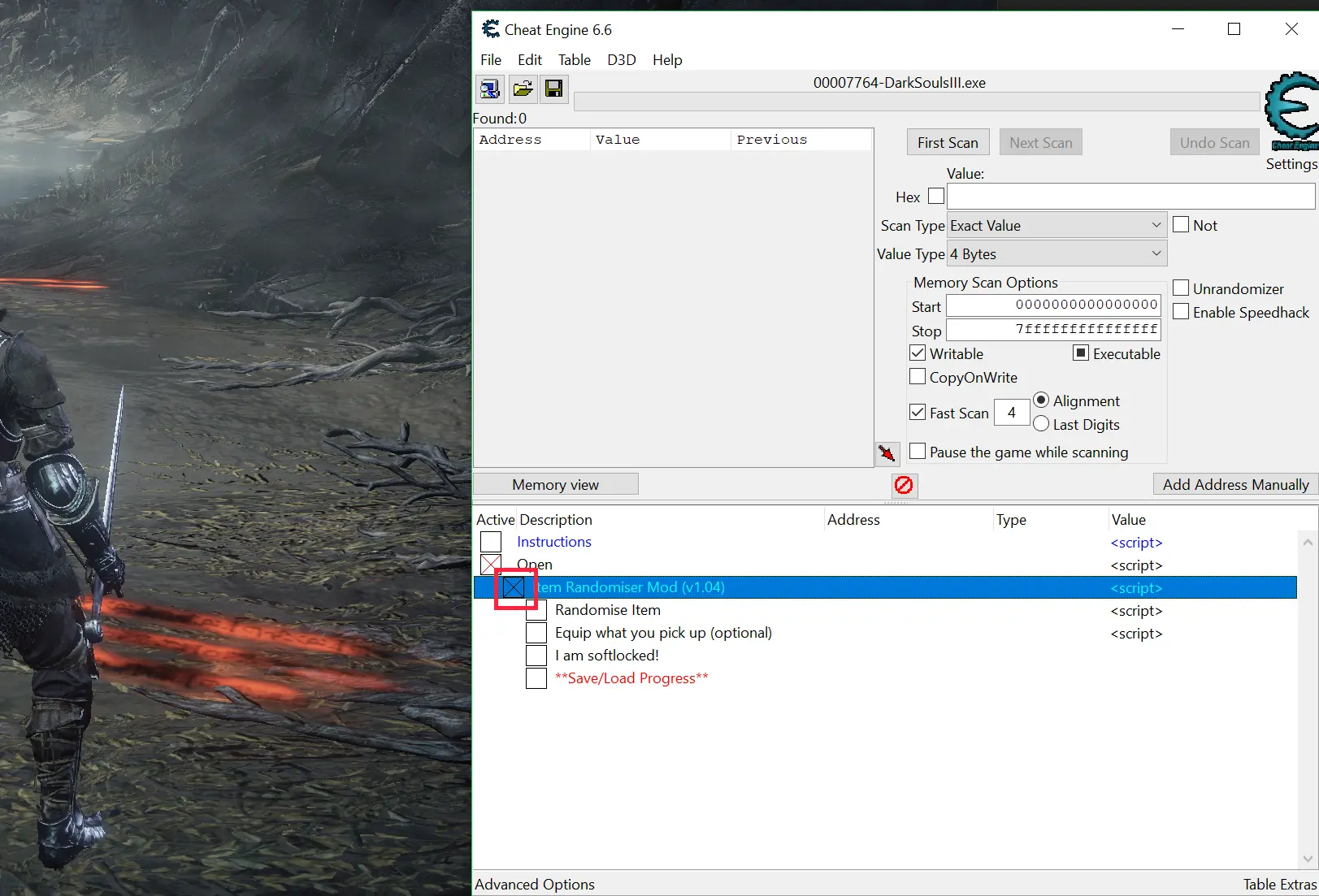Image resolution: width=1319 pixels, height=896 pixels.
Task: Toggle the Open script checkbox
Action: (x=491, y=564)
